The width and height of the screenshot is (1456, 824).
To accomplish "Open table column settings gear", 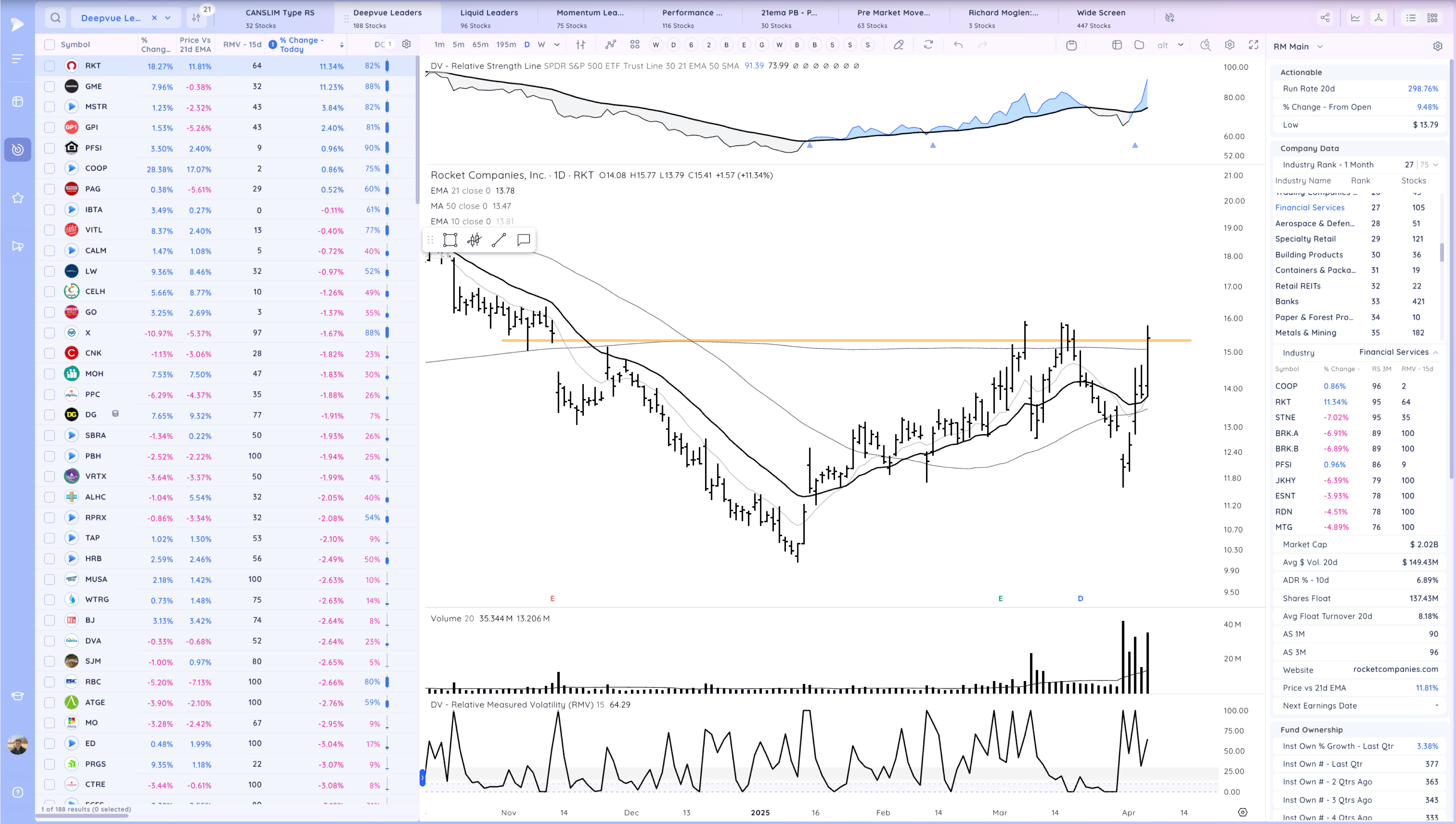I will pos(406,44).
